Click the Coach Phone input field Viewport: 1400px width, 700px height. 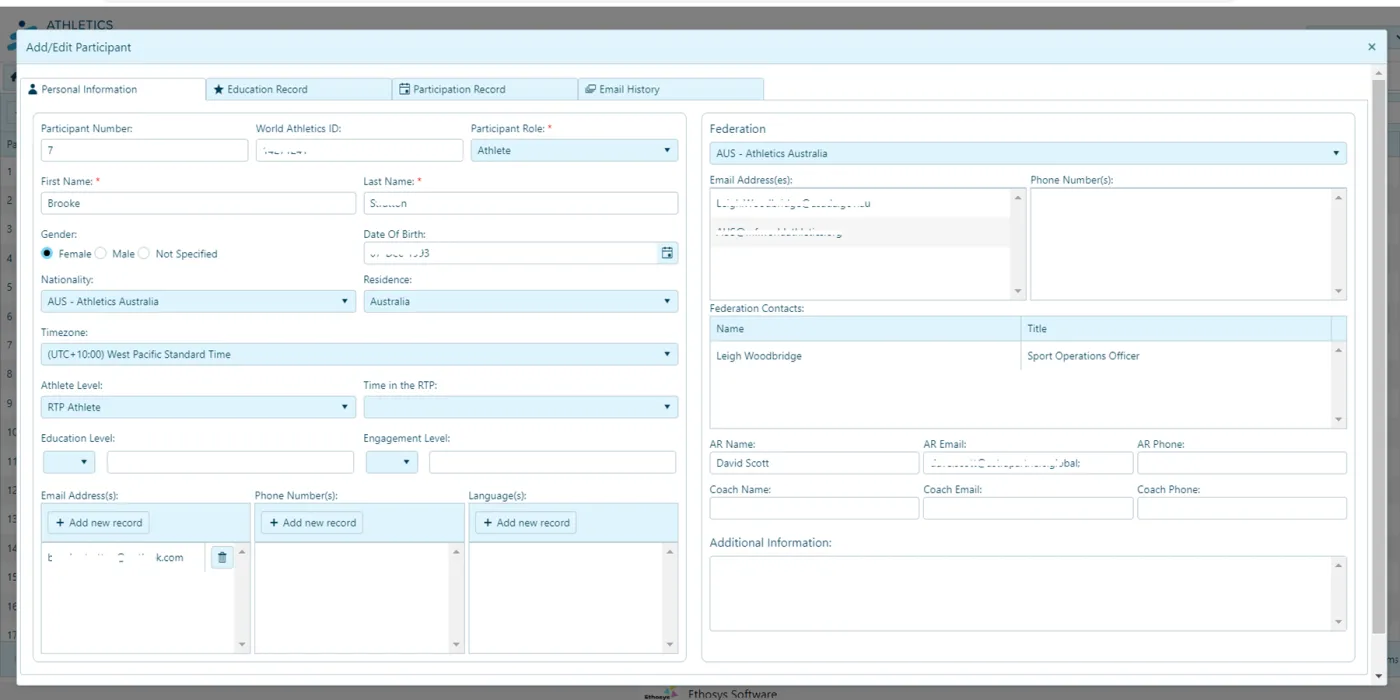pyautogui.click(x=1242, y=508)
